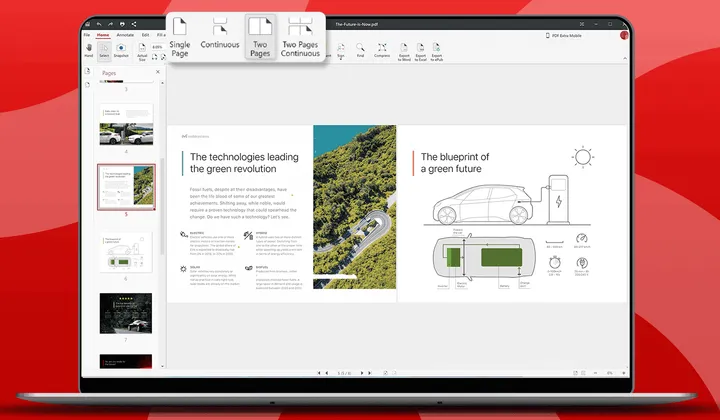Open the File menu
This screenshot has height=420, width=720.
coord(87,35)
